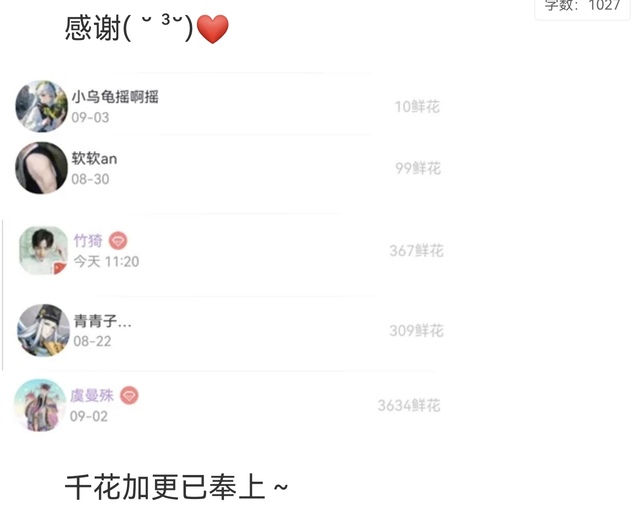The width and height of the screenshot is (640, 515).
Task: Open 虞曼殊 profile avatar
Action: [40, 405]
